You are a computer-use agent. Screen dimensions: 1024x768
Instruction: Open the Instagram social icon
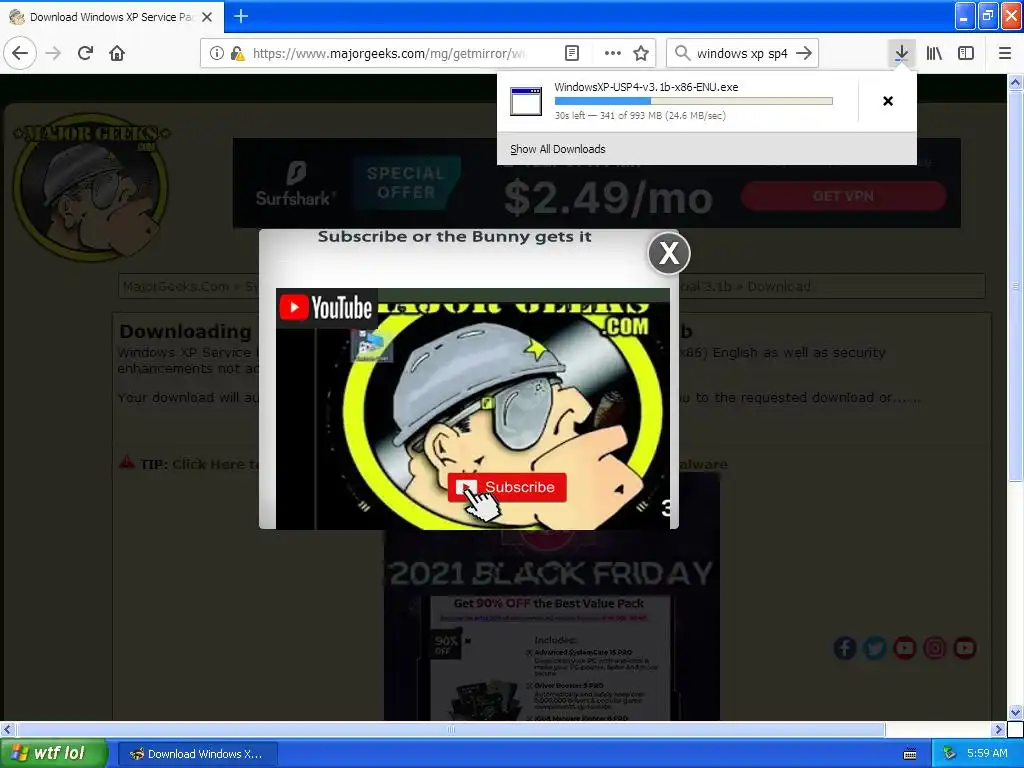[x=935, y=648]
